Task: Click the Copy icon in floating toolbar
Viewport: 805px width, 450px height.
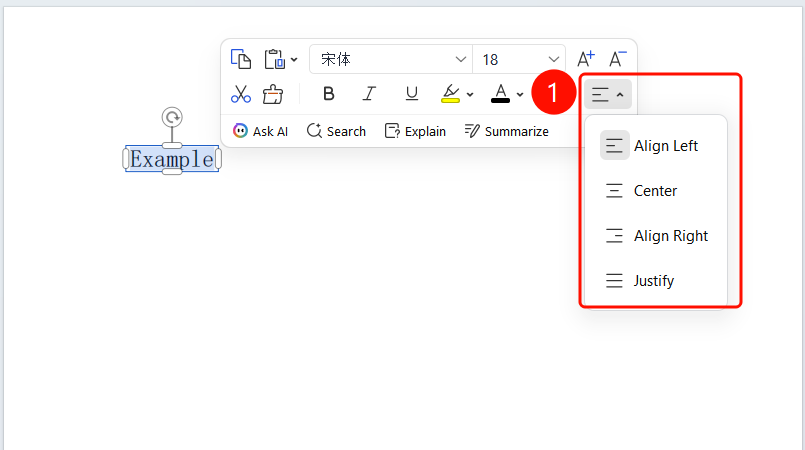Action: [241, 60]
